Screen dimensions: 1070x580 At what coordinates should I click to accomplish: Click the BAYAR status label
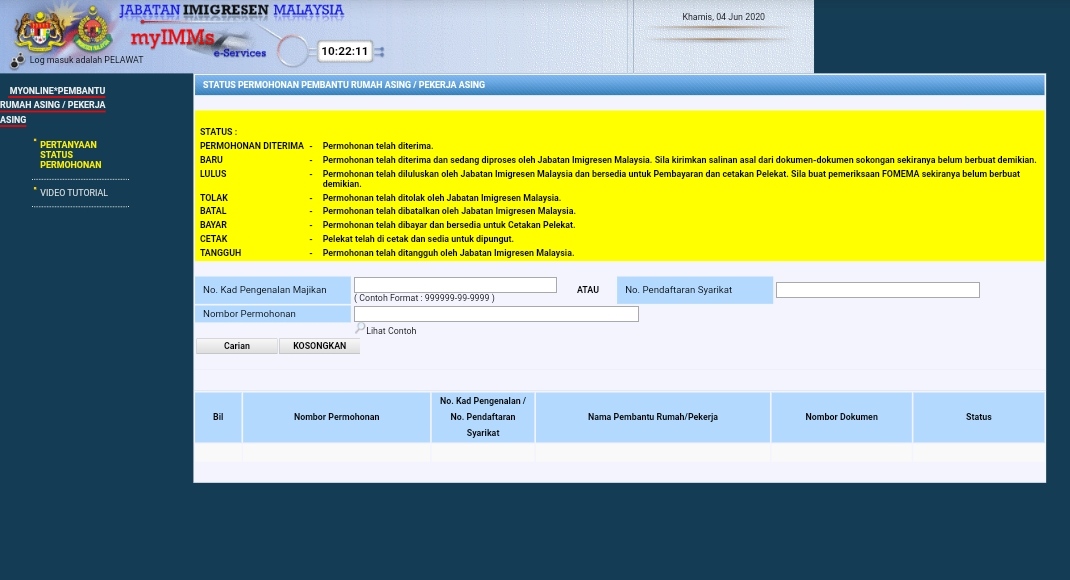coord(213,224)
